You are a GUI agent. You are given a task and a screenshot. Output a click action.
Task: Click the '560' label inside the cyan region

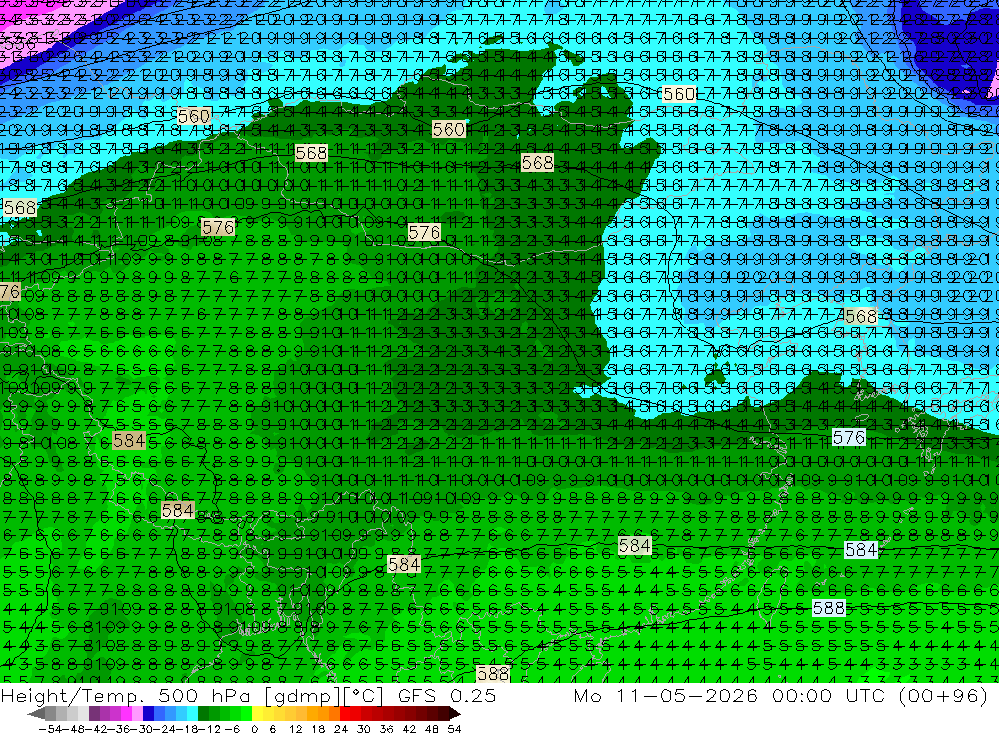(x=679, y=94)
